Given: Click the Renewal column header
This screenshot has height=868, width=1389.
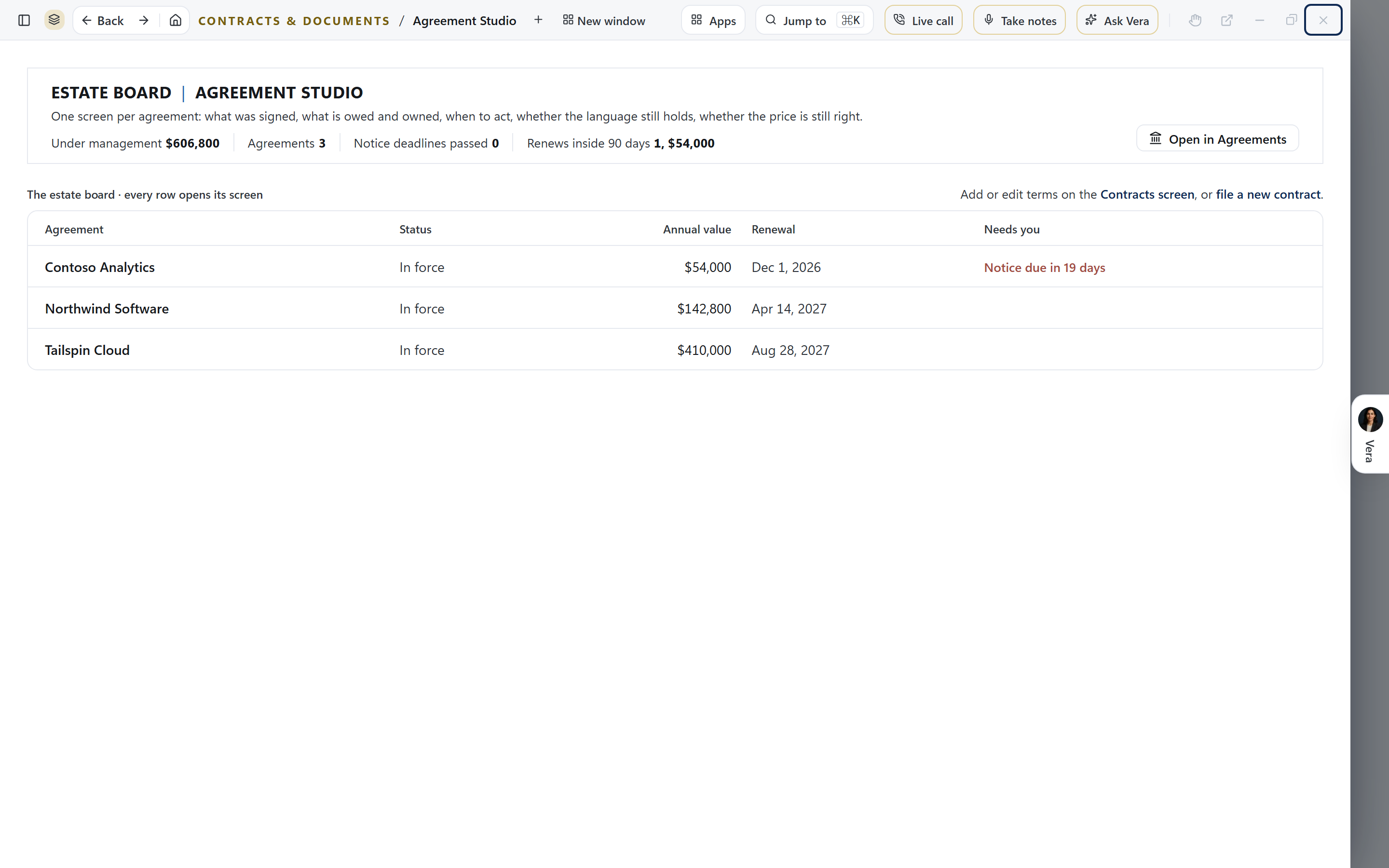Looking at the screenshot, I should click(x=773, y=229).
